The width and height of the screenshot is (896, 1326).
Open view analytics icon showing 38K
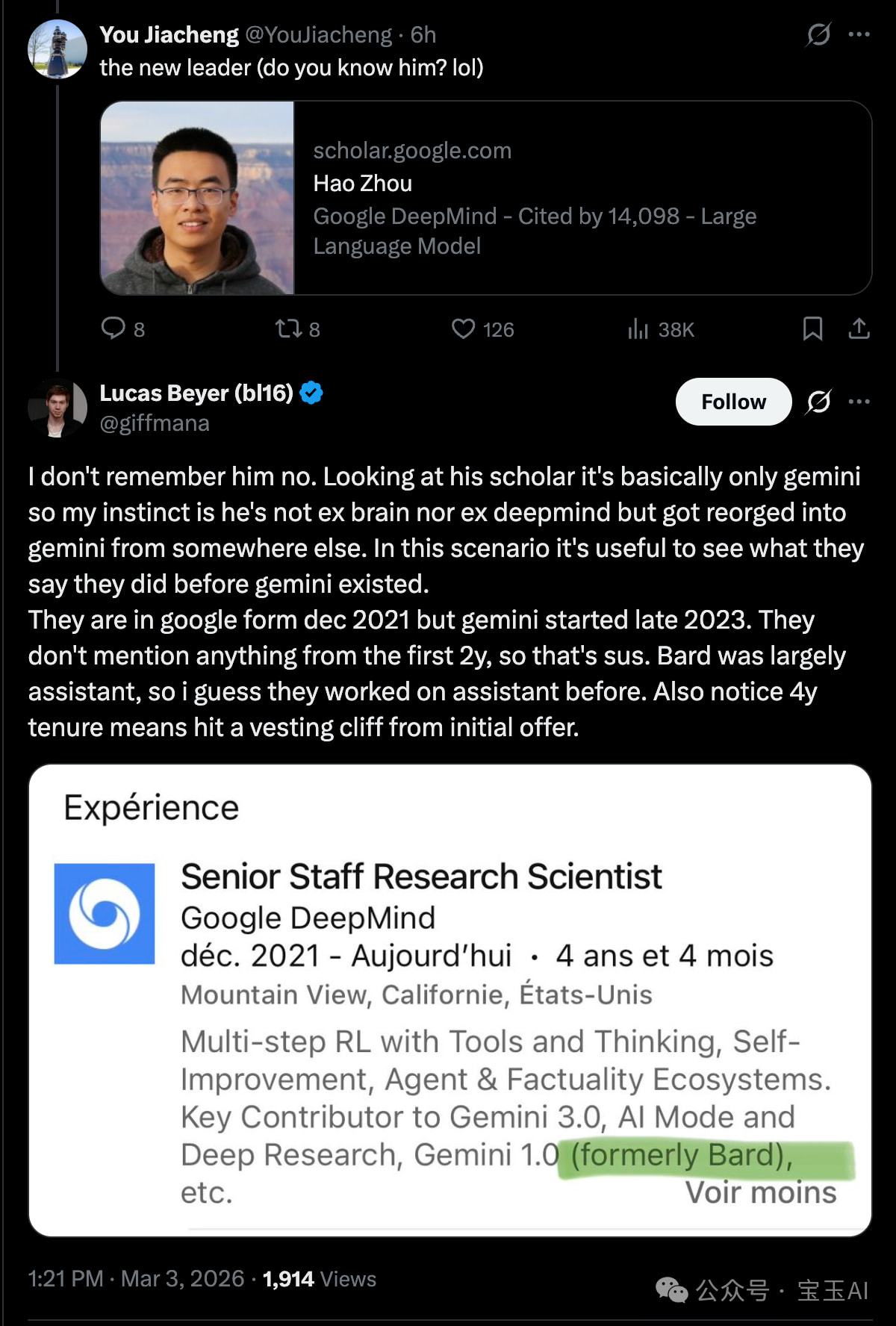638,329
